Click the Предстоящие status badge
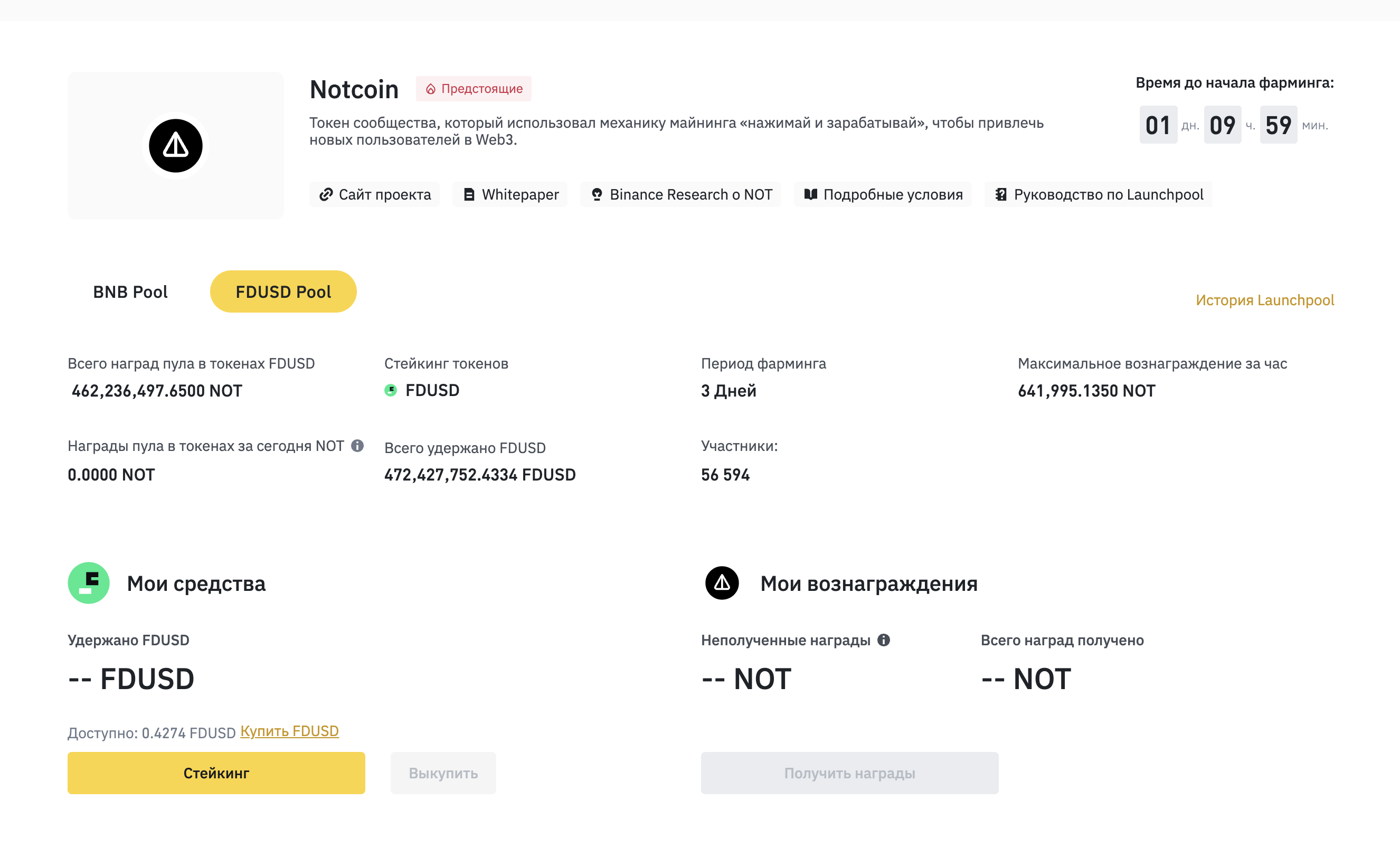The width and height of the screenshot is (1400, 866). 474,89
